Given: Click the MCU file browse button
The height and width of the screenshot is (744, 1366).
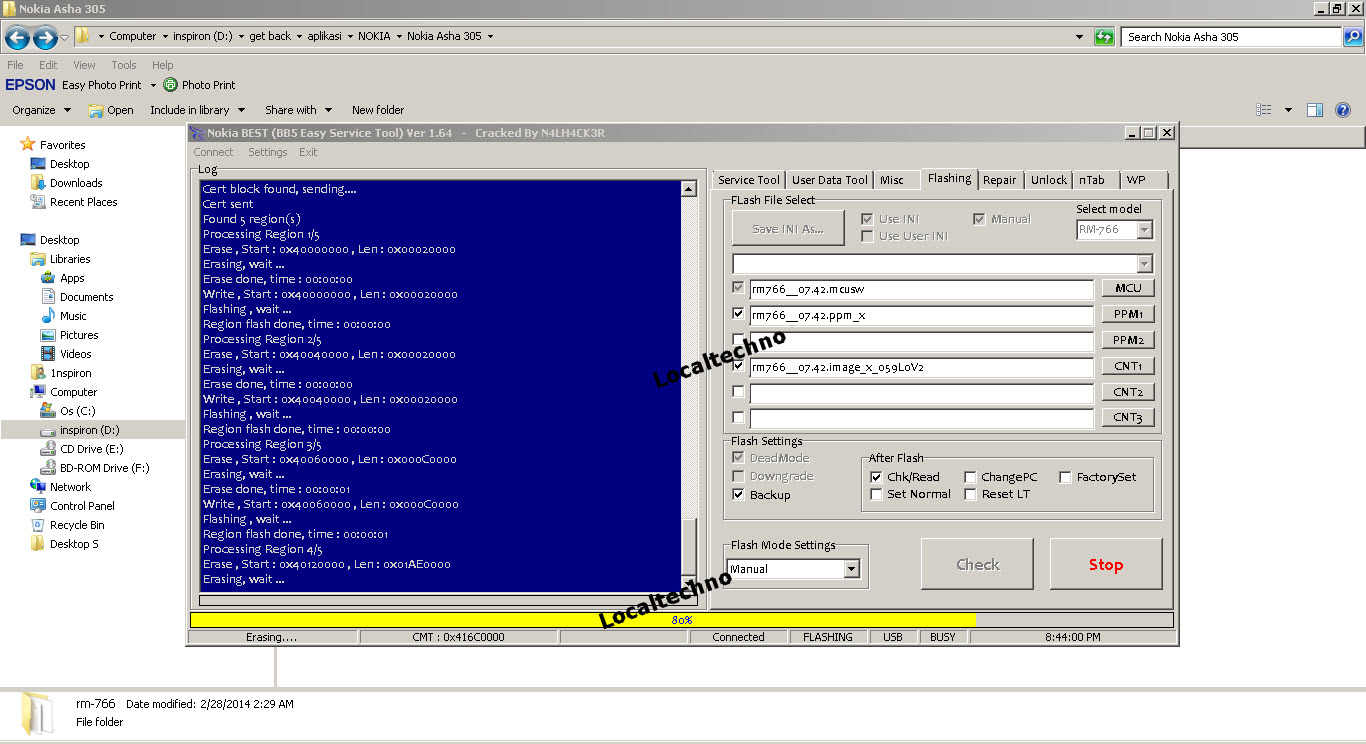Looking at the screenshot, I should 1128,288.
